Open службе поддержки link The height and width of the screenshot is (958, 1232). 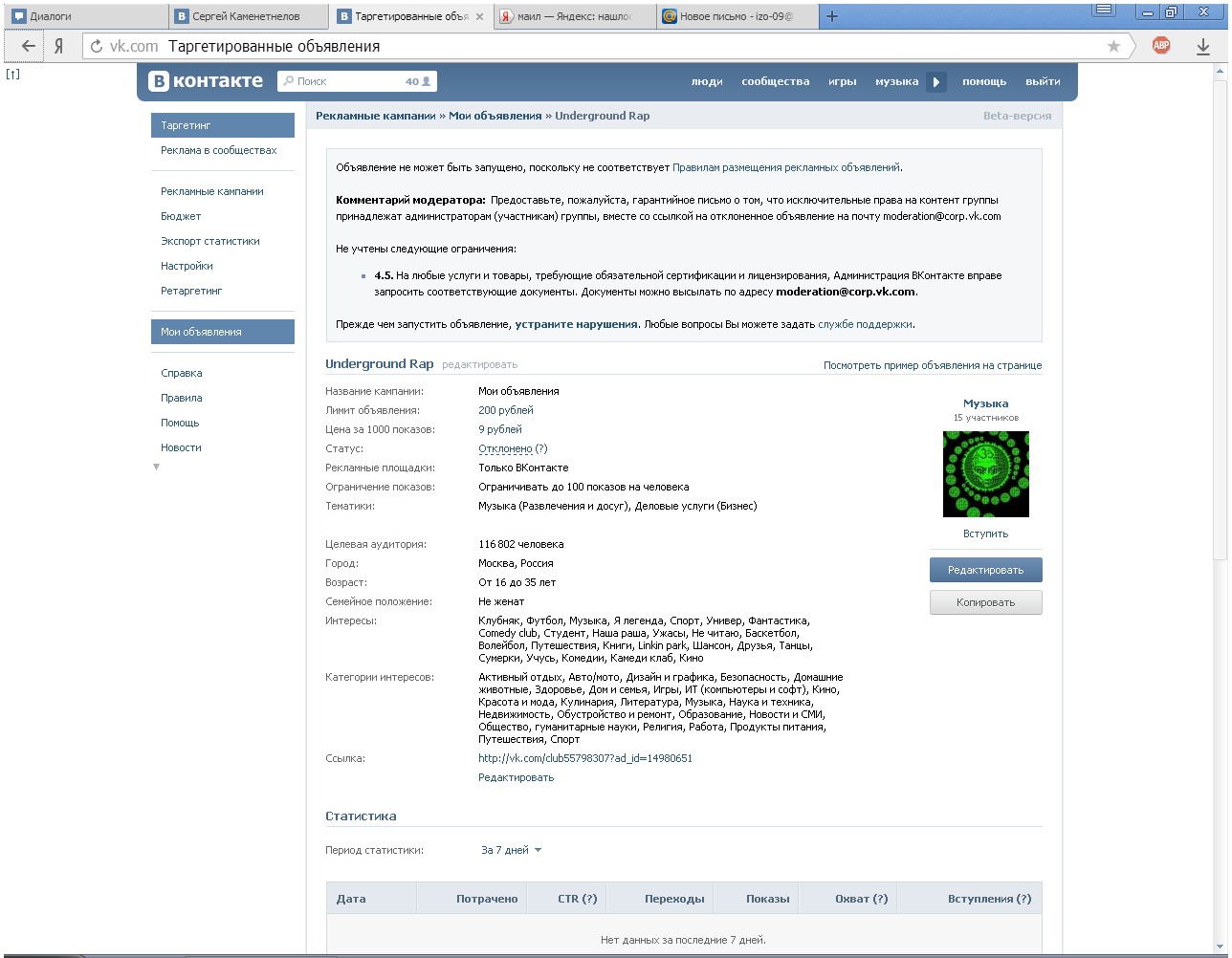pos(865,324)
